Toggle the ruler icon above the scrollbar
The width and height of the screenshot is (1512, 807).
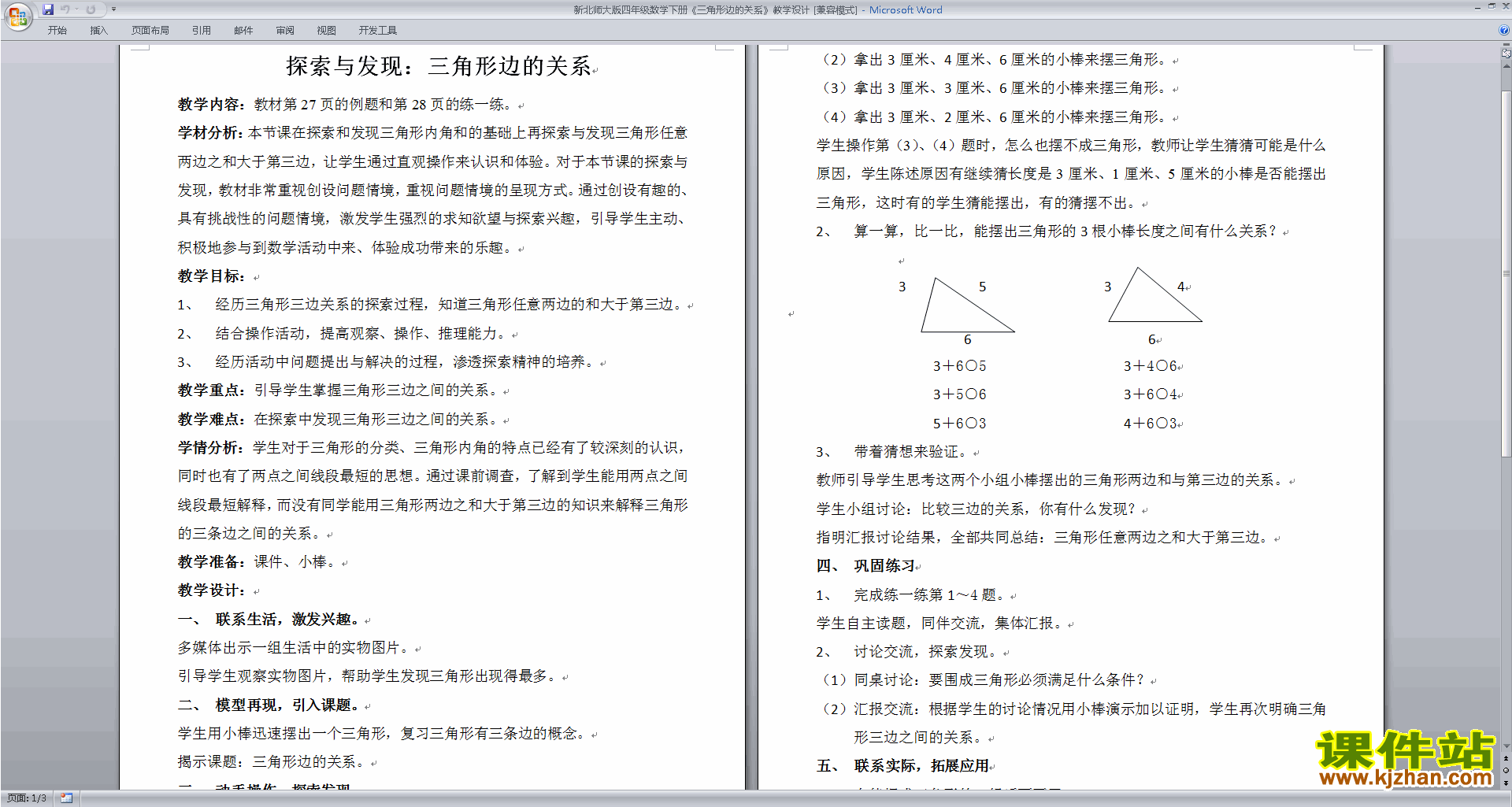tap(1506, 54)
